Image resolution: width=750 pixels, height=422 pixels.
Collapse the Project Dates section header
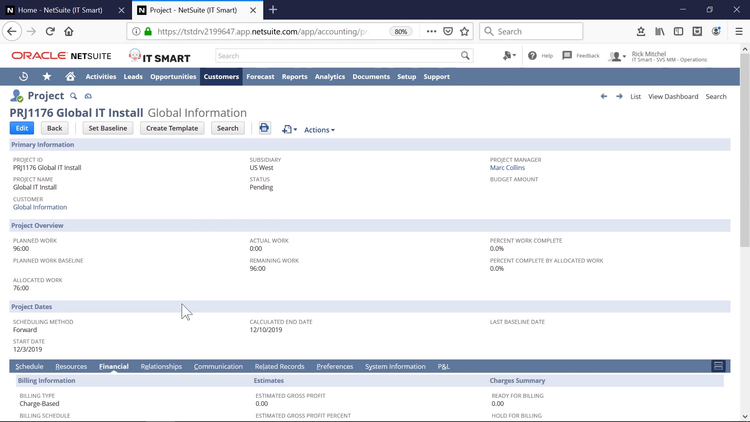(370, 307)
